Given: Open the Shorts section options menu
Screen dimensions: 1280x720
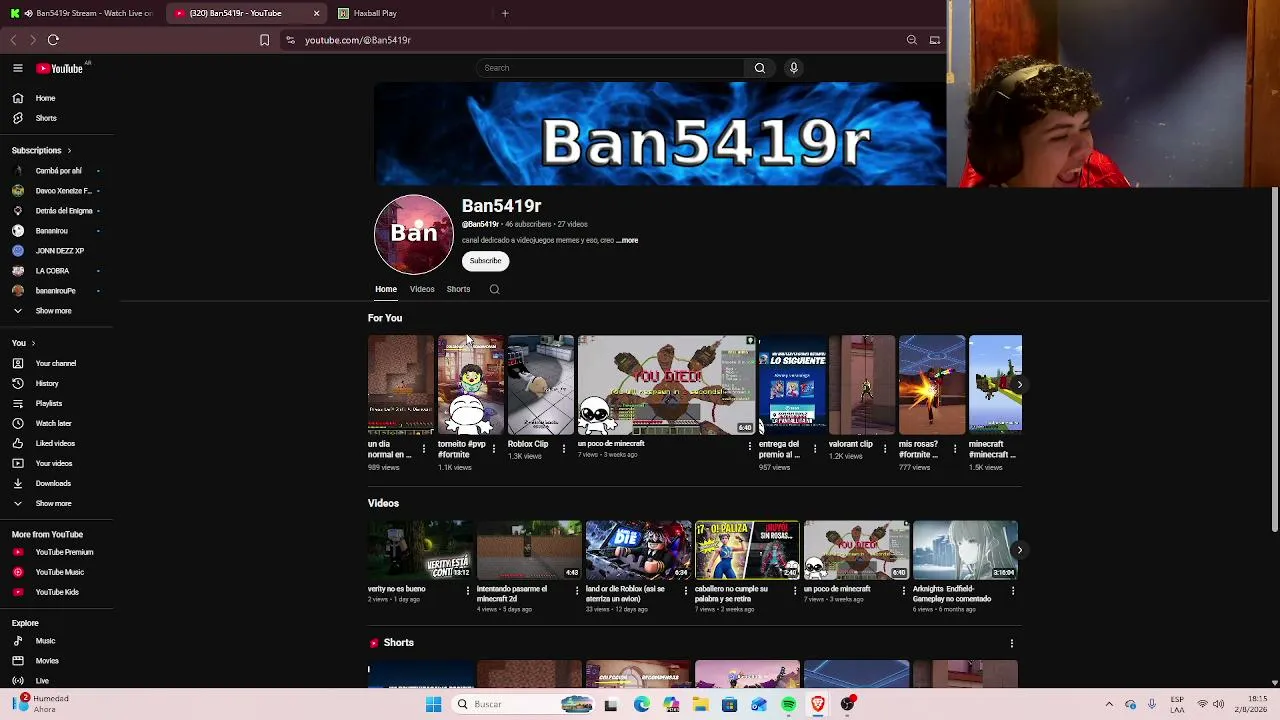Looking at the screenshot, I should coord(1011,643).
